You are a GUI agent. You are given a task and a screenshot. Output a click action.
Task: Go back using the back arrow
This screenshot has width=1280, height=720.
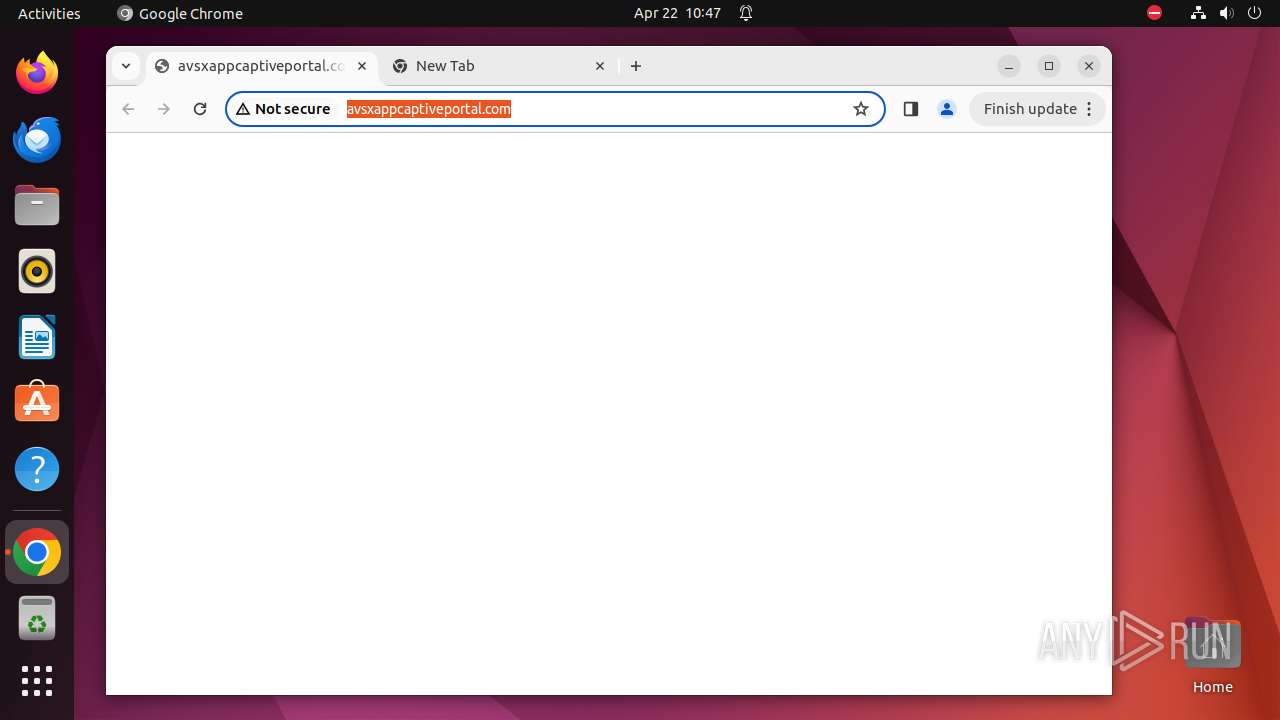[128, 109]
